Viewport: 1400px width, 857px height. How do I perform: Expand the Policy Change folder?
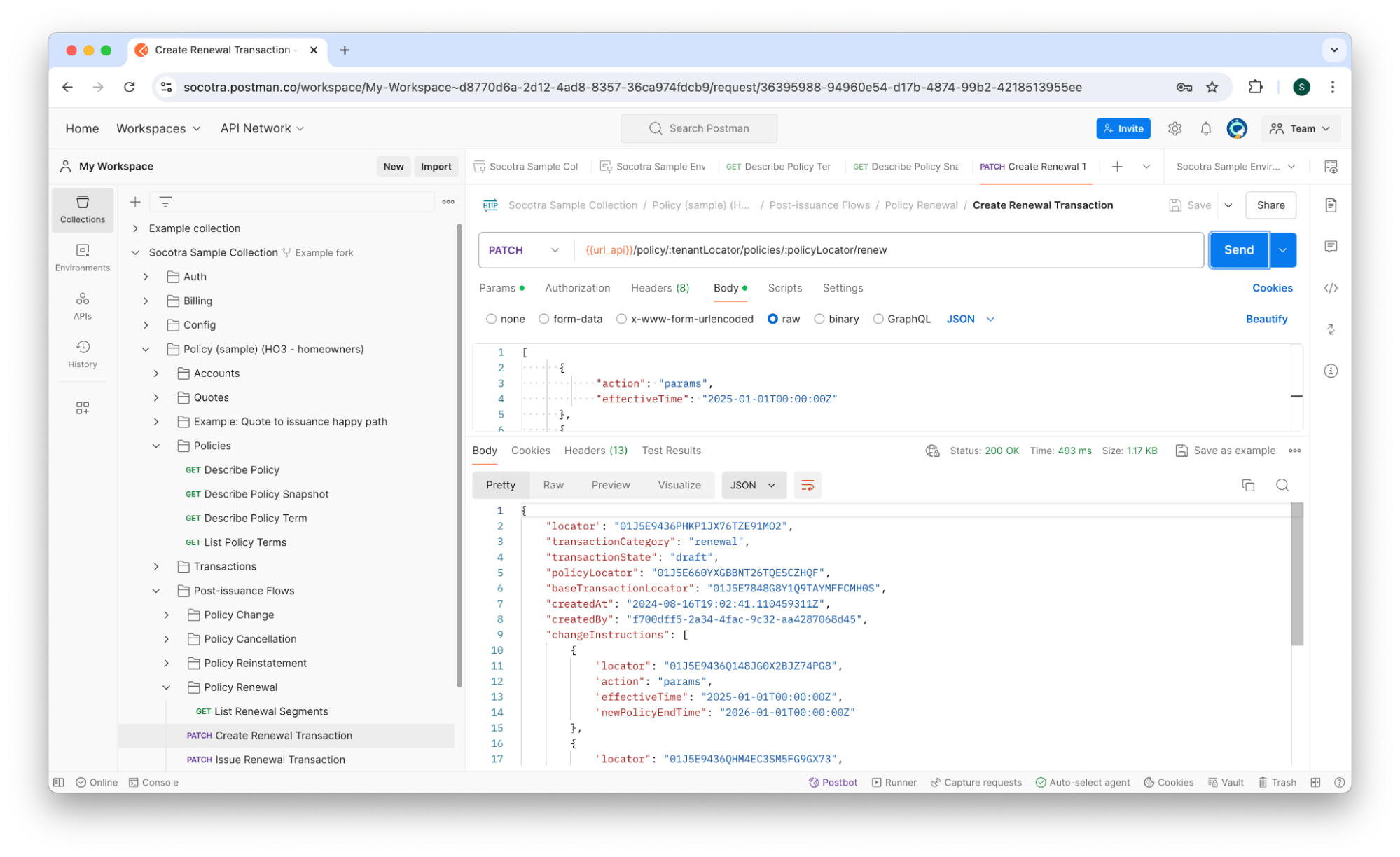167,615
